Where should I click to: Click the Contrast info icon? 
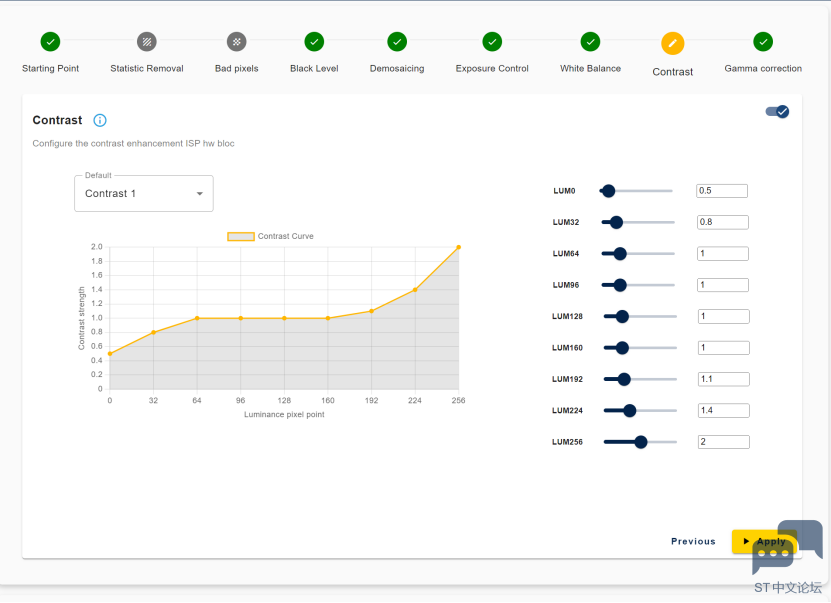tap(100, 120)
